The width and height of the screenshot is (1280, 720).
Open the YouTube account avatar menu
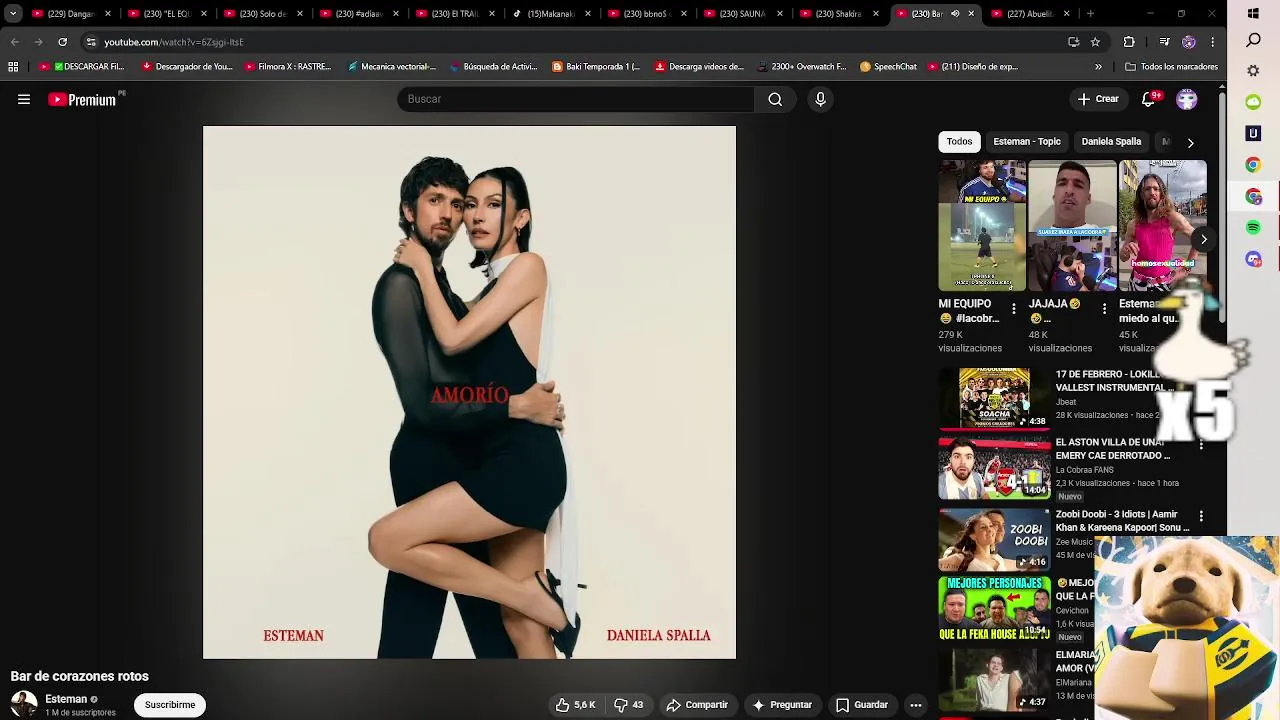1187,99
